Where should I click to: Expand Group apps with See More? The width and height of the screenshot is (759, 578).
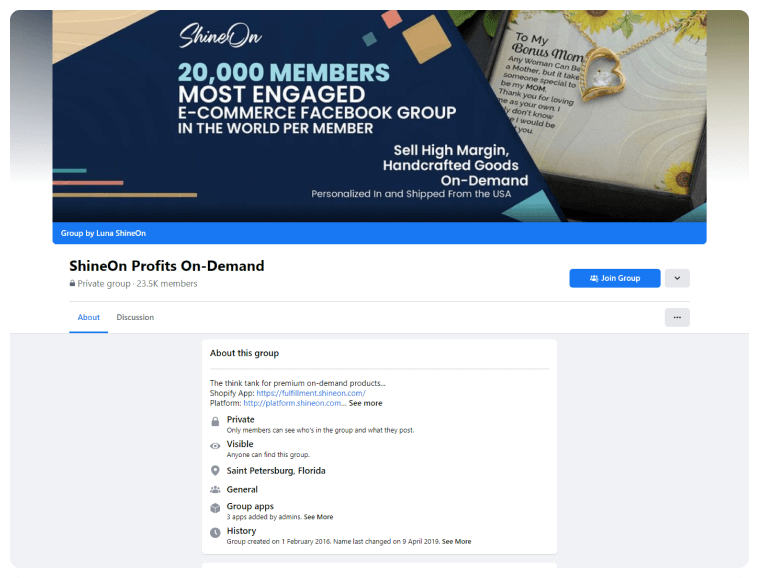coord(318,517)
